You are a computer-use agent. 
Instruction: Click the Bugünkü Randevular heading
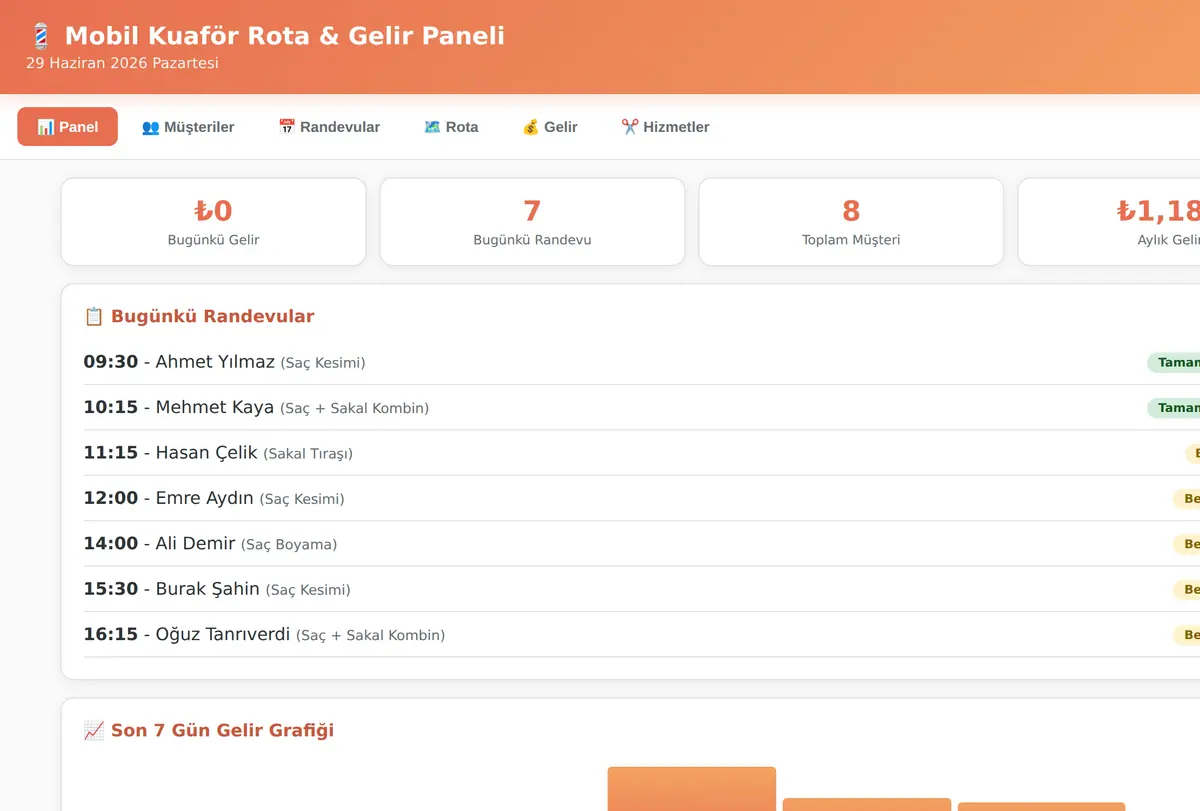click(x=199, y=316)
